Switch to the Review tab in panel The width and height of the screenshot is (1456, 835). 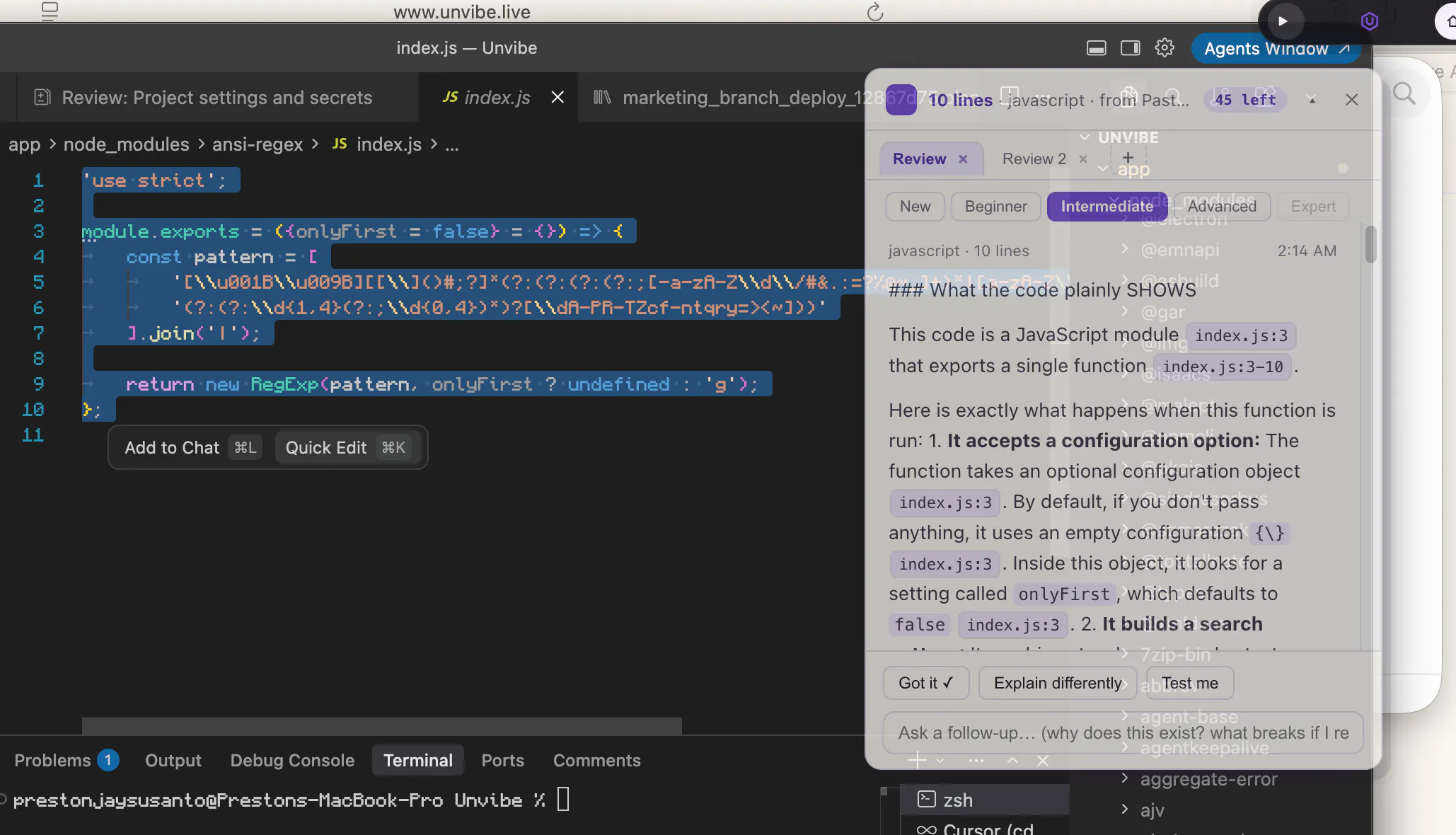tap(919, 159)
